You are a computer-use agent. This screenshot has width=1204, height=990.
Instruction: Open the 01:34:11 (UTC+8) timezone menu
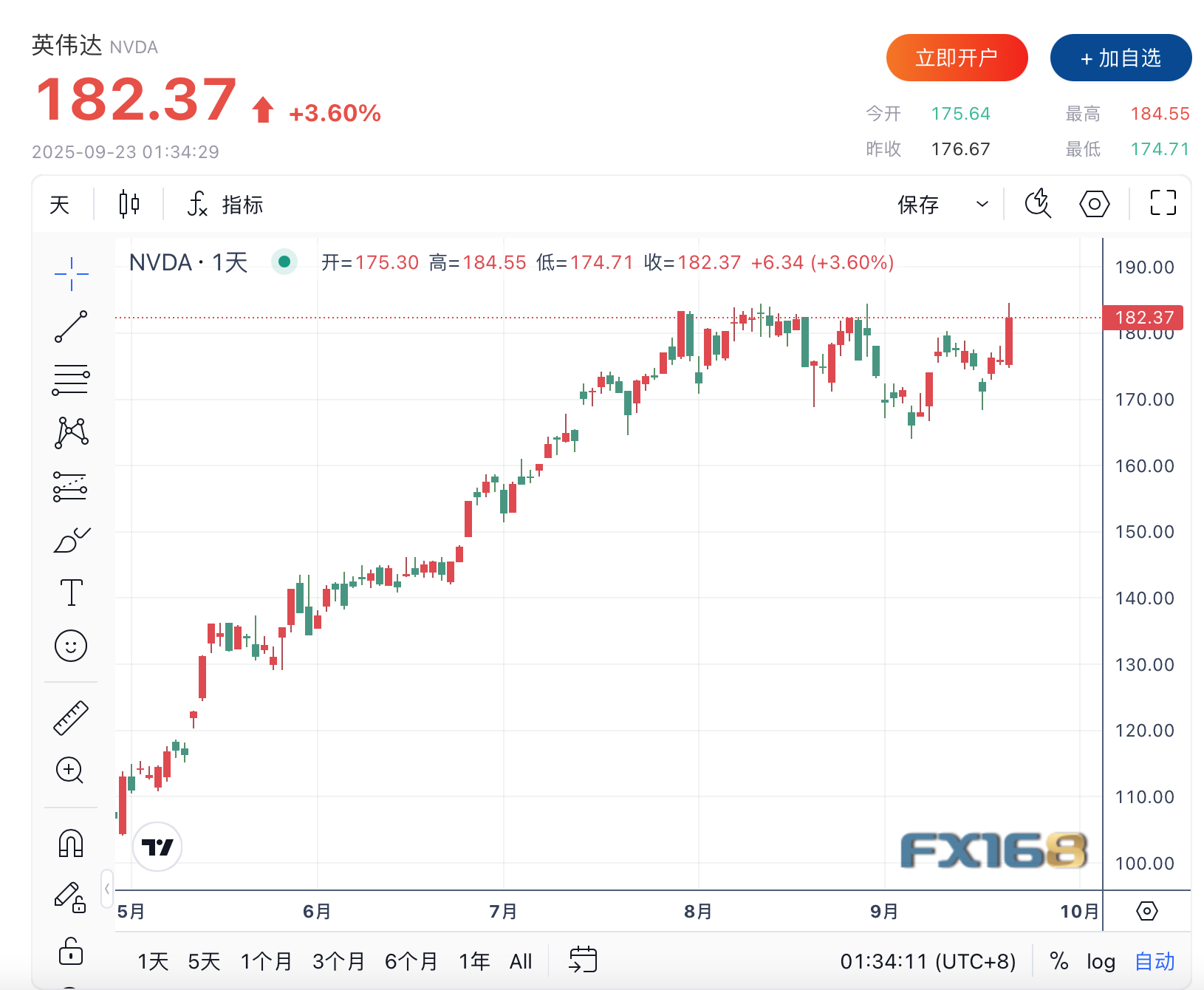(928, 961)
